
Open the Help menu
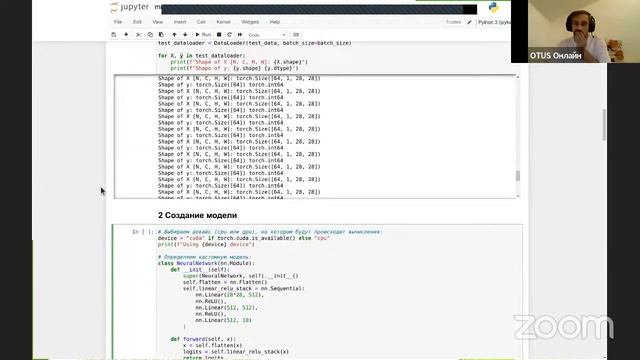click(x=275, y=22)
